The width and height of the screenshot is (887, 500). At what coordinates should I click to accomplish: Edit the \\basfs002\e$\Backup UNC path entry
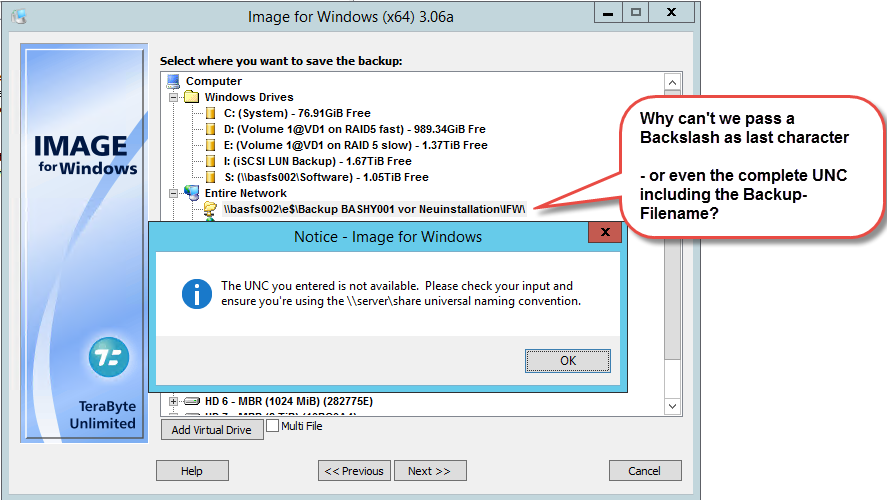click(374, 209)
